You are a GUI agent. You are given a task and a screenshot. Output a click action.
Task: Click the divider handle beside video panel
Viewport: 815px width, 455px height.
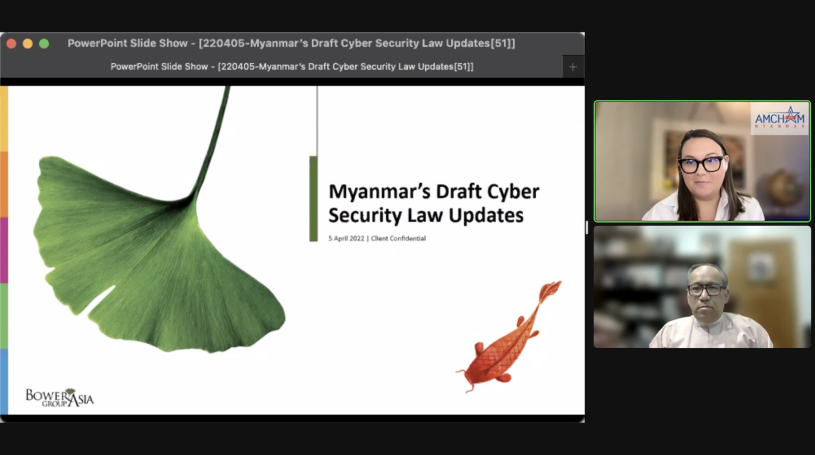click(588, 227)
